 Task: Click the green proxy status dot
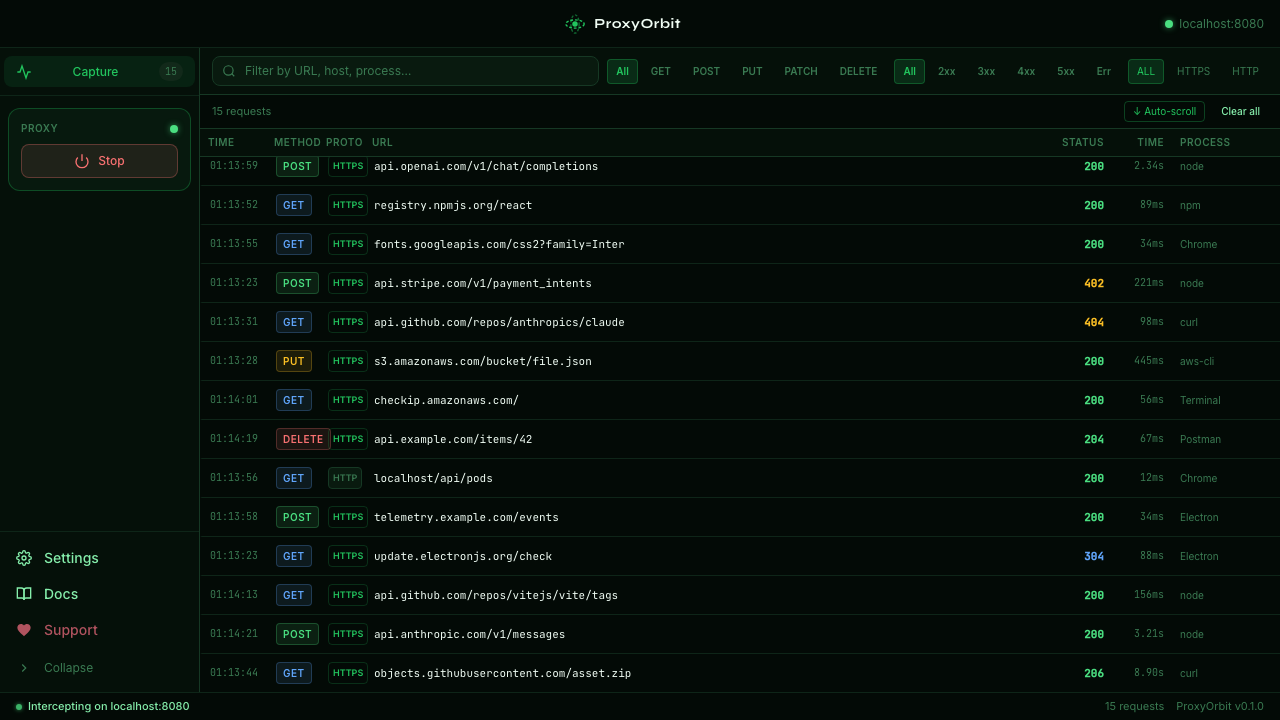[x=174, y=128]
